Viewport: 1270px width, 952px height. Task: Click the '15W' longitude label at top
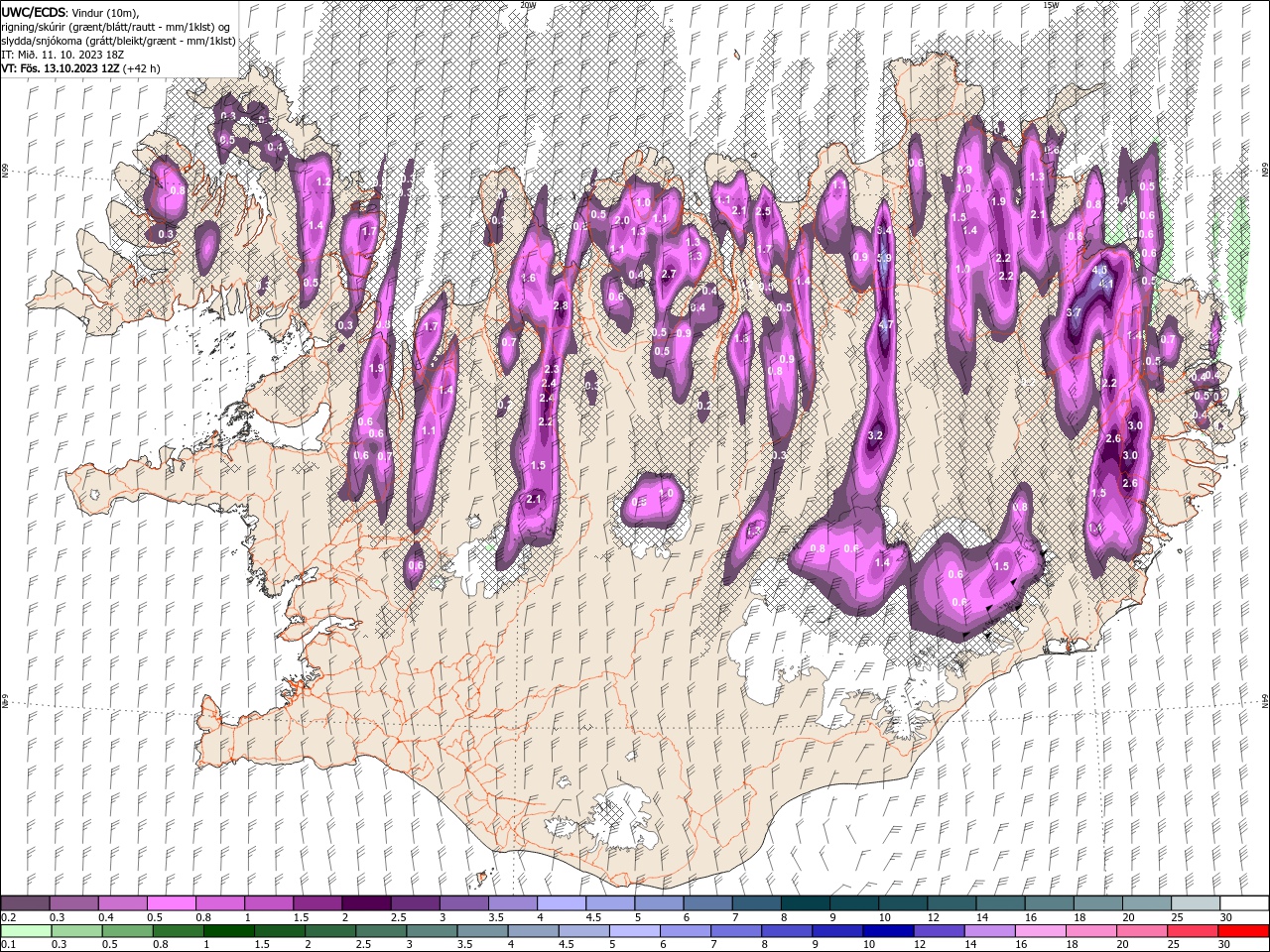click(1050, 4)
